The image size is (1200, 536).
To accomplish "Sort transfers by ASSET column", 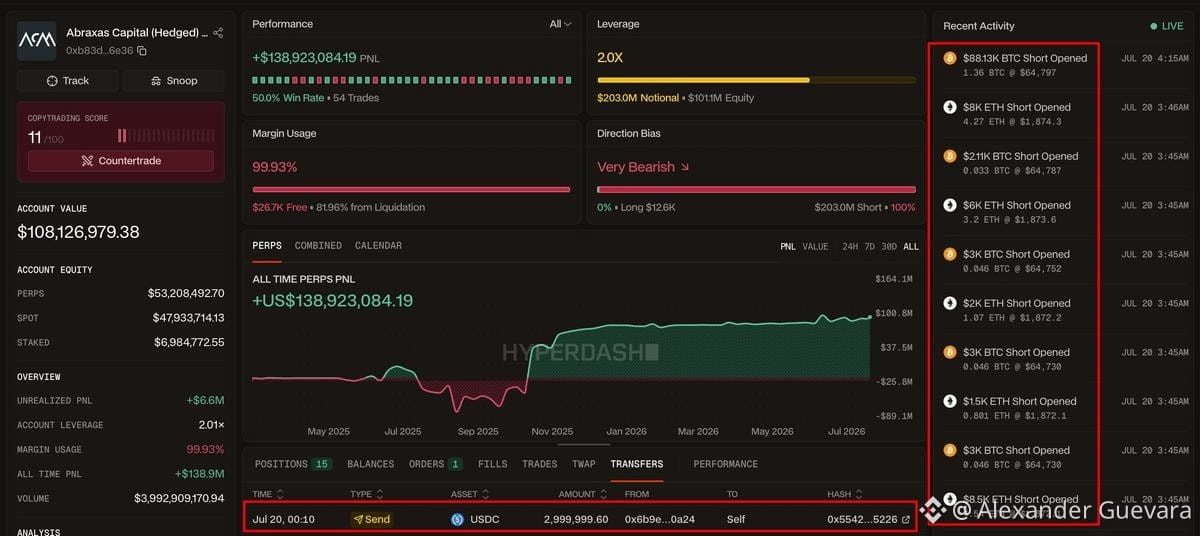I will click(471, 494).
